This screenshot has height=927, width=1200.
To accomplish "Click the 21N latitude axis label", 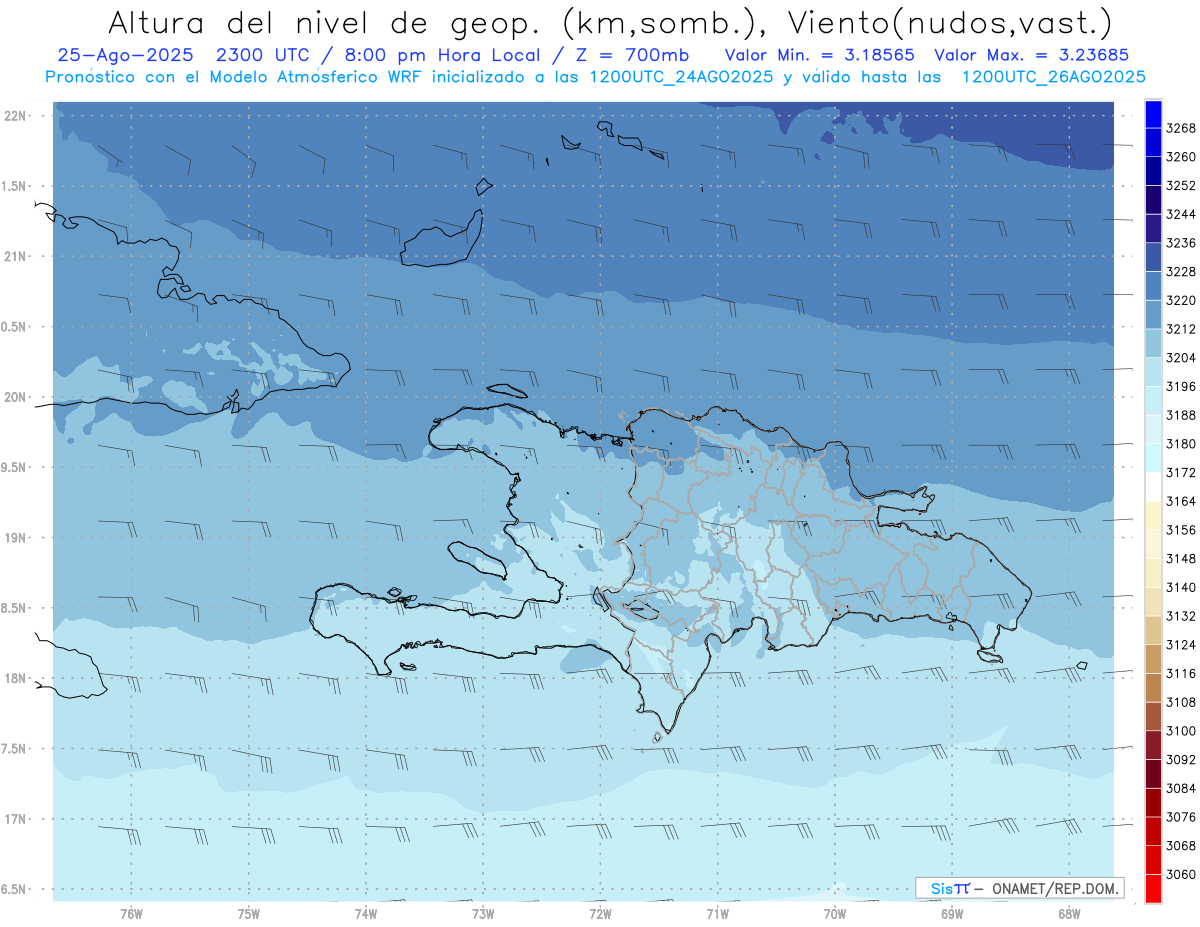I will pyautogui.click(x=15, y=256).
